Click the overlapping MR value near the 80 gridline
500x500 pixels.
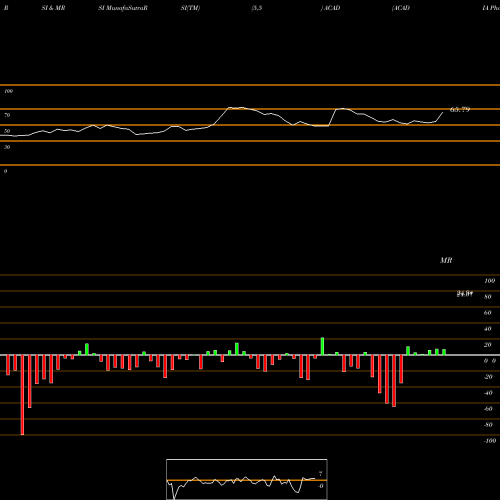[465, 294]
